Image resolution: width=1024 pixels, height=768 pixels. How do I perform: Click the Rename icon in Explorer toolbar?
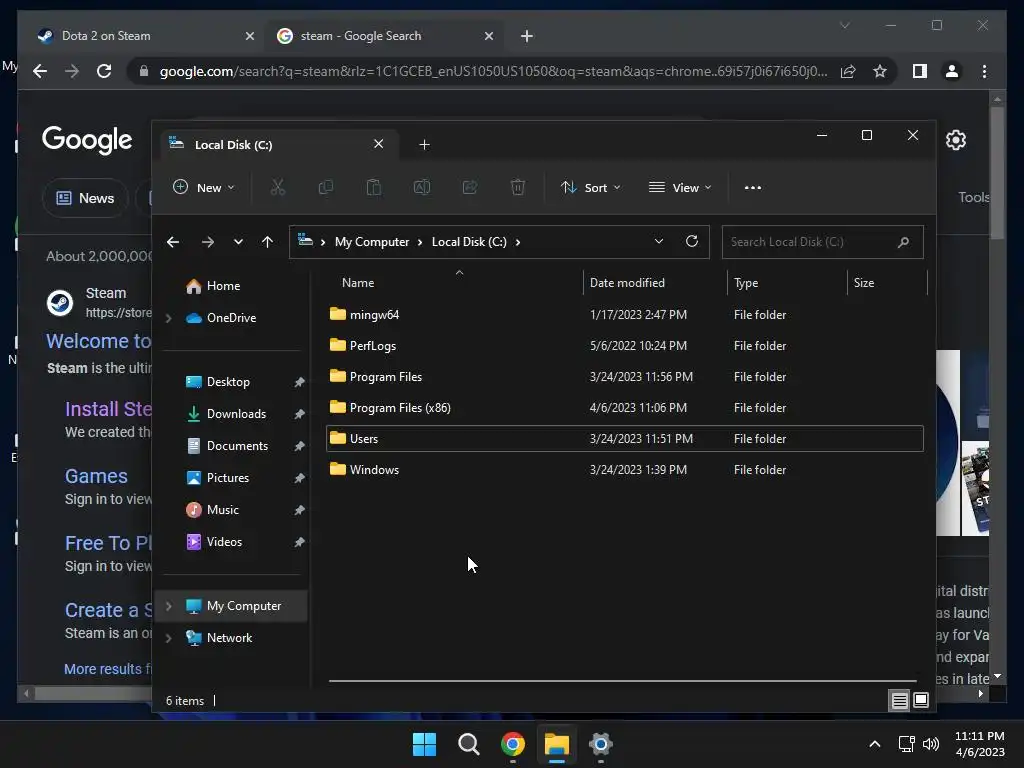pyautogui.click(x=422, y=187)
